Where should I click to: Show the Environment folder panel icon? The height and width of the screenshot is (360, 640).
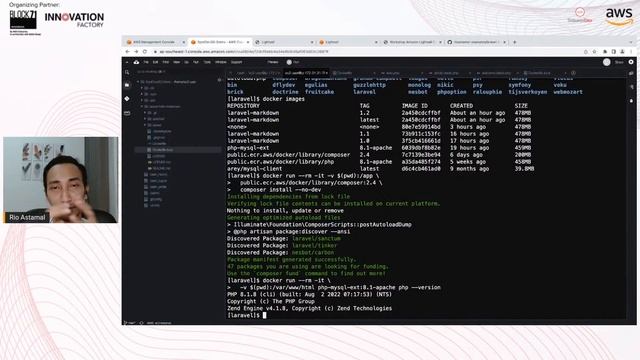127,85
